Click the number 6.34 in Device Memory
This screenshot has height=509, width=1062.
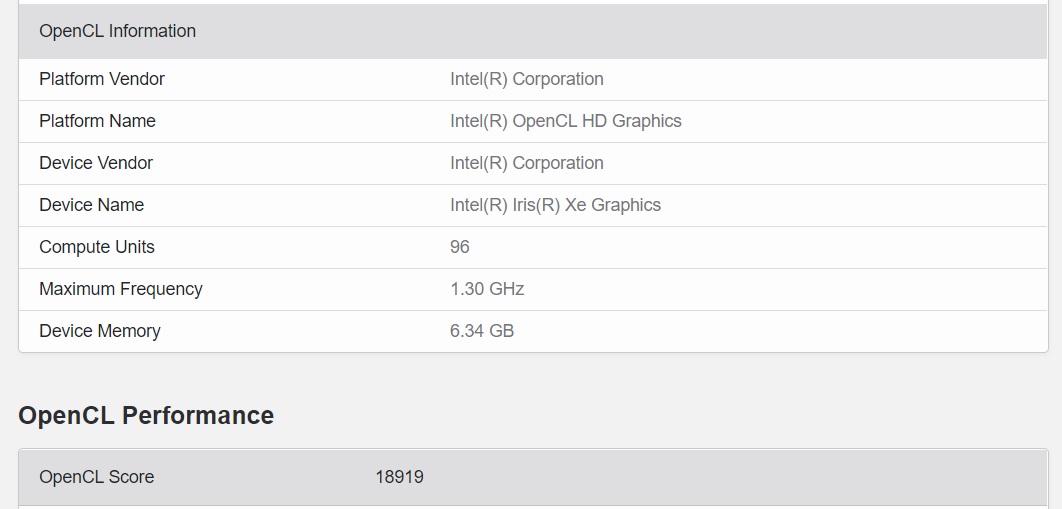(x=467, y=331)
